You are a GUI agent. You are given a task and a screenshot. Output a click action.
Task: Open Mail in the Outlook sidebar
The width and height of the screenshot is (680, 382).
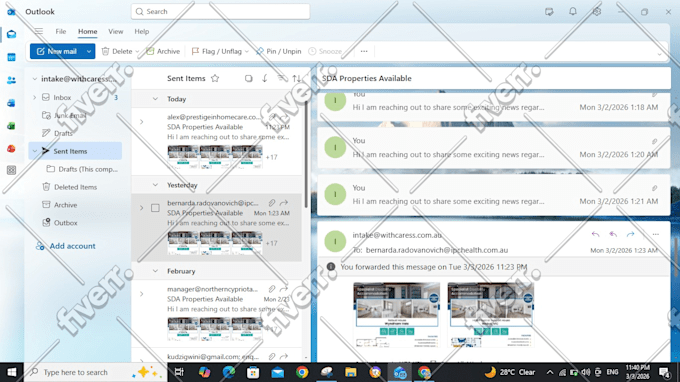[x=11, y=34]
